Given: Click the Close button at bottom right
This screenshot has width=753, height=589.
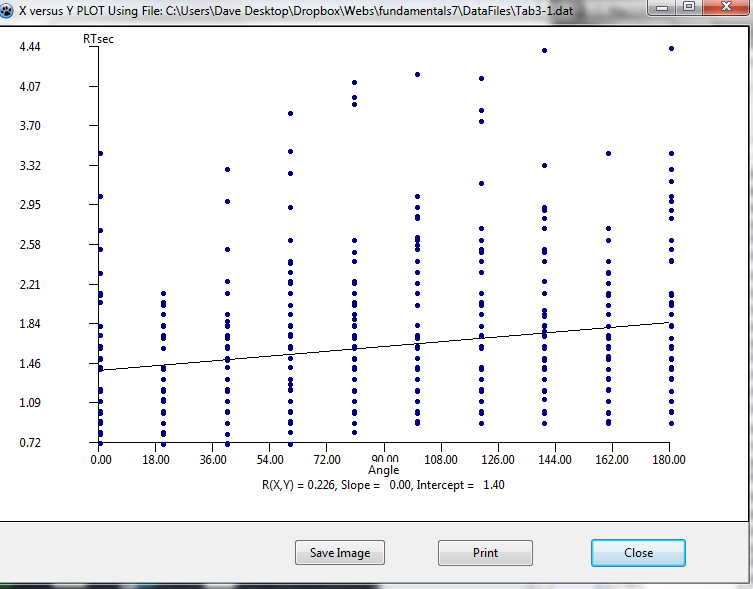Looking at the screenshot, I should tap(638, 553).
